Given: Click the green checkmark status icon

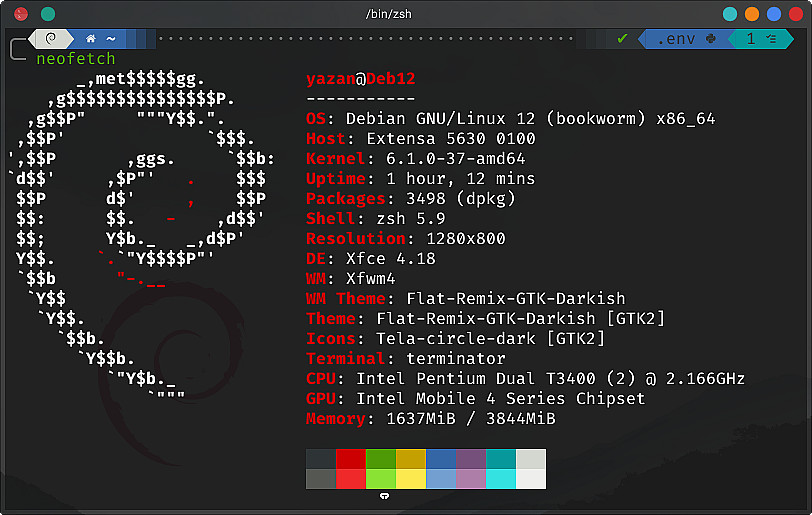Looking at the screenshot, I should pyautogui.click(x=622, y=38).
